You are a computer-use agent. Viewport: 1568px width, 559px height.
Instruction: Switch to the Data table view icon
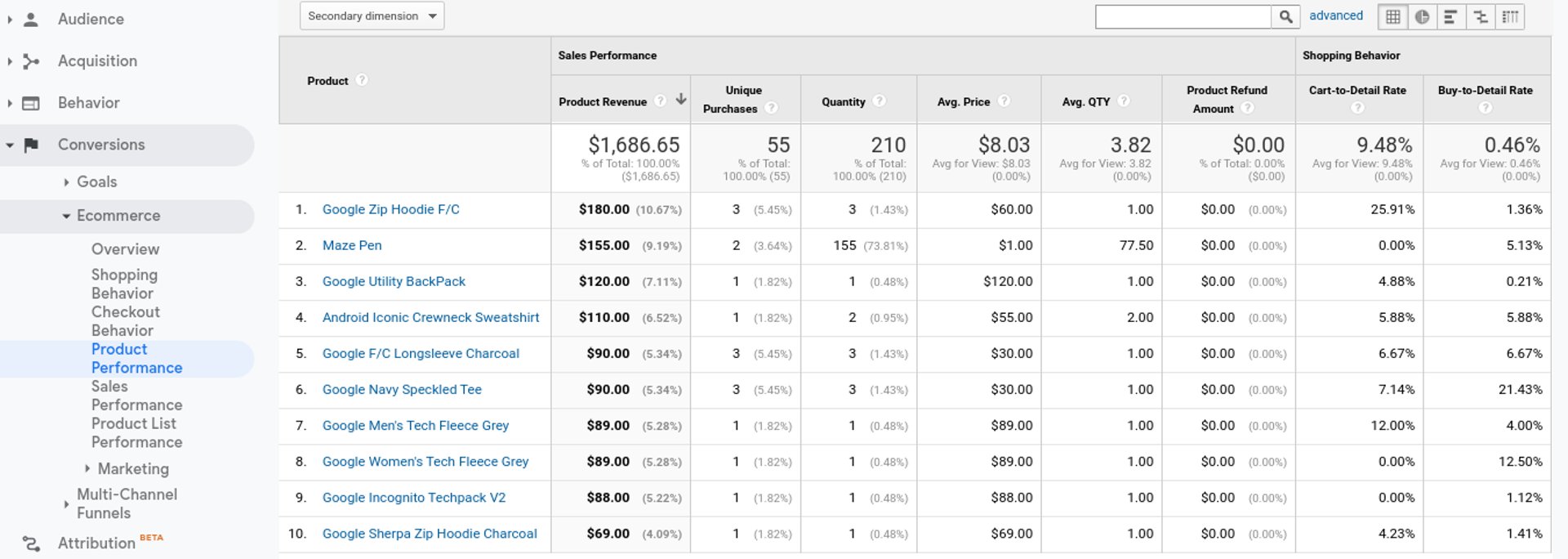point(1393,16)
